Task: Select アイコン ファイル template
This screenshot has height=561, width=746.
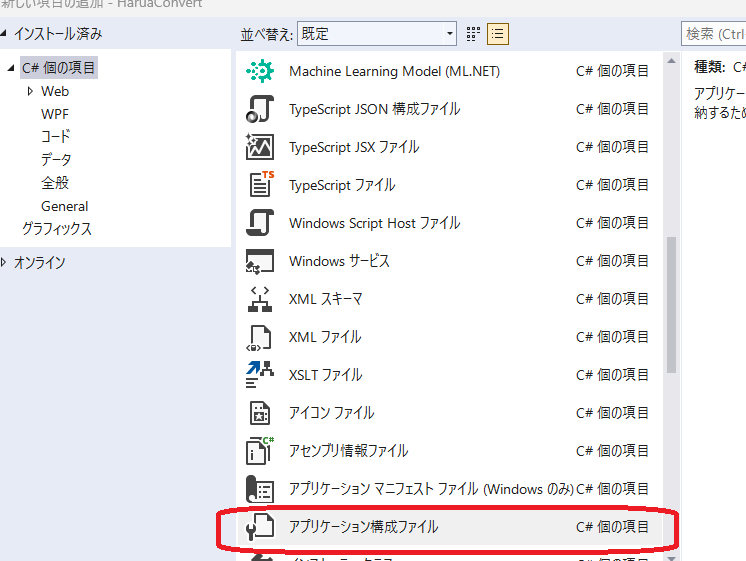Action: (x=449, y=413)
